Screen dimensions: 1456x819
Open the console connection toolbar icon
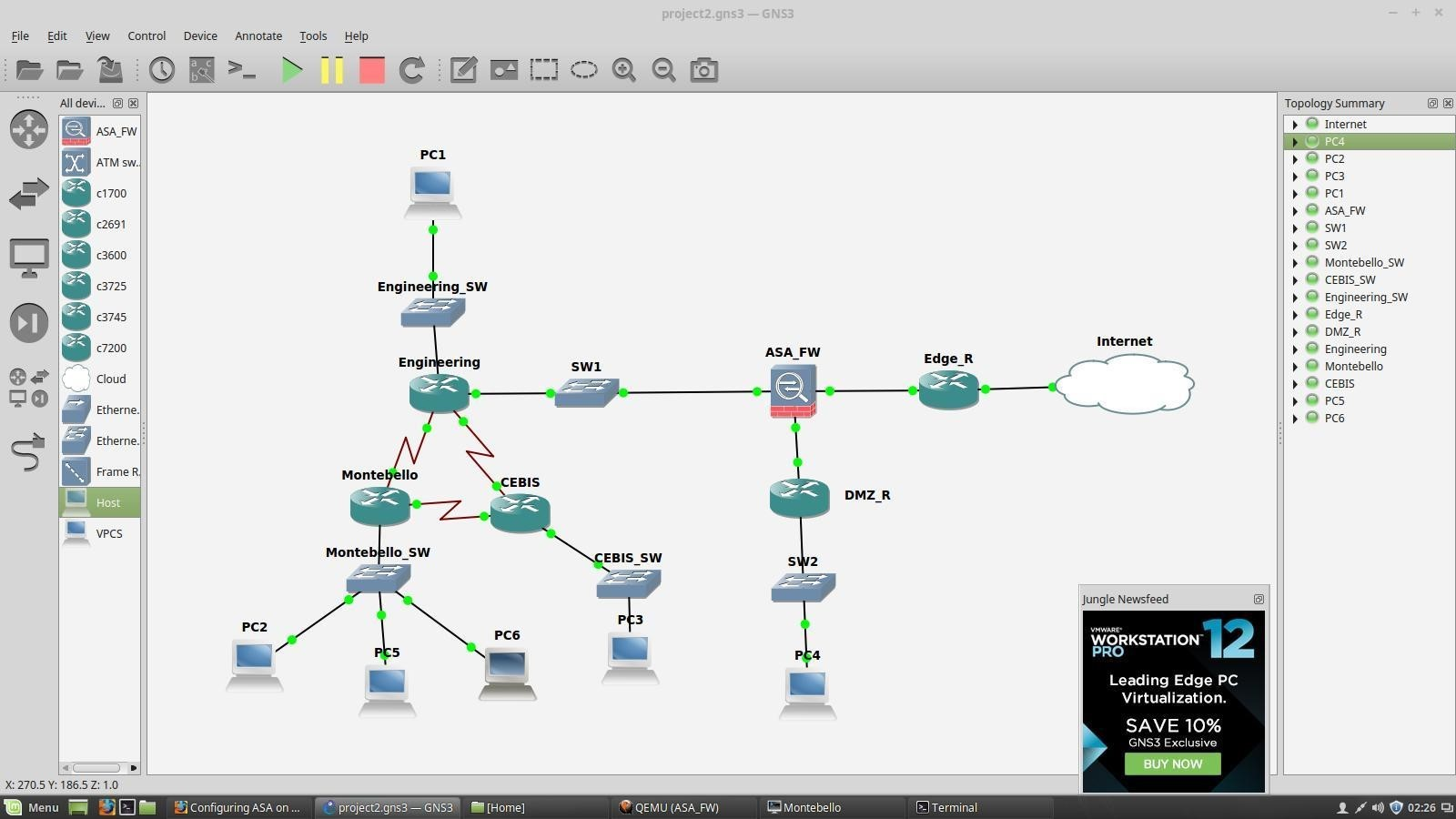click(241, 69)
